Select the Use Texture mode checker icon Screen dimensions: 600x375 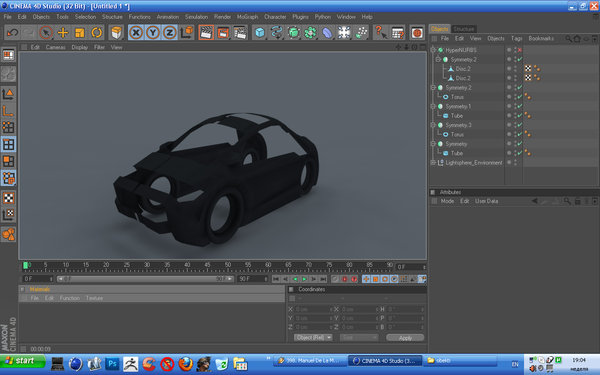pos(8,198)
